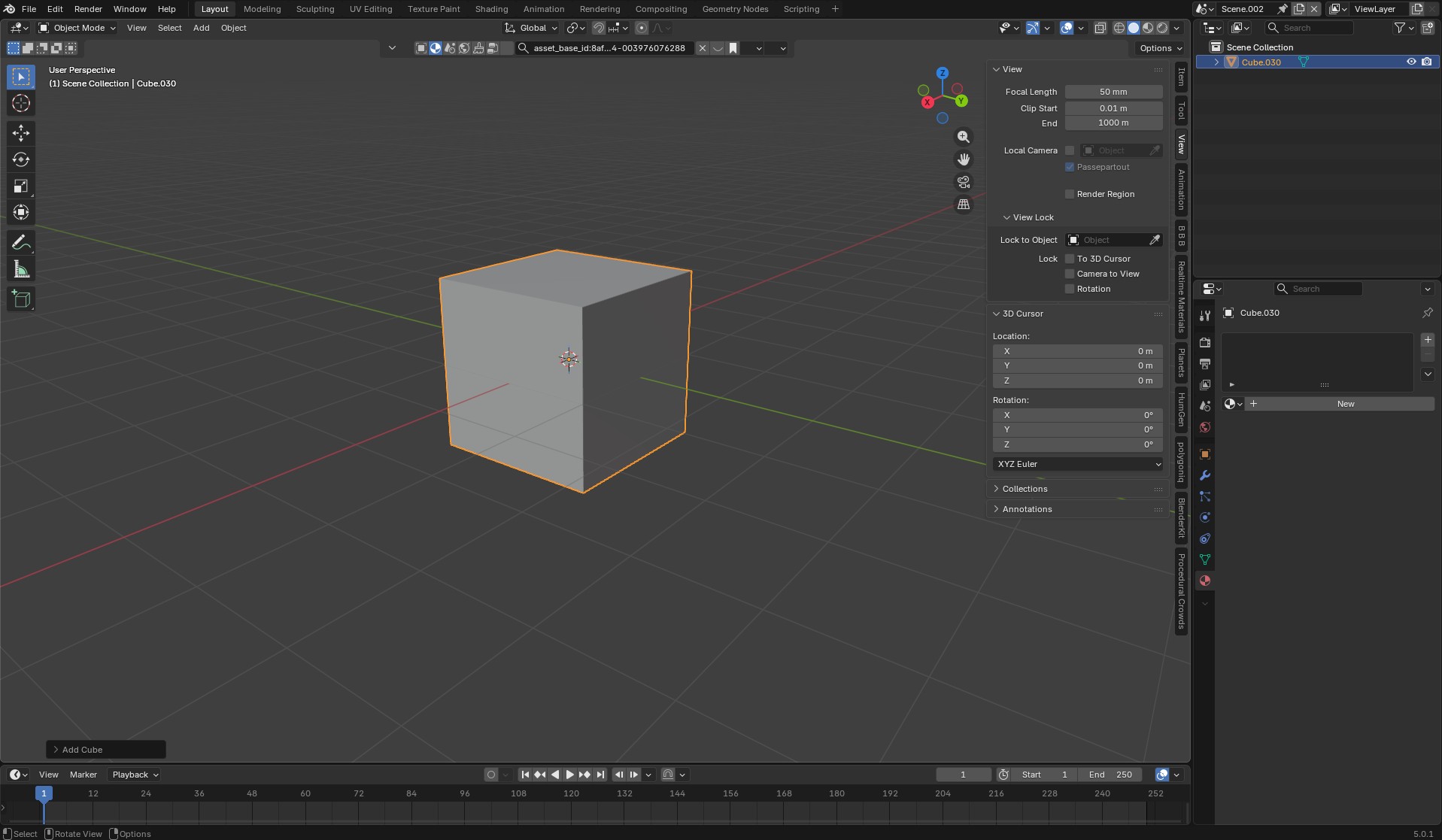Select the Rotate tool

[21, 159]
